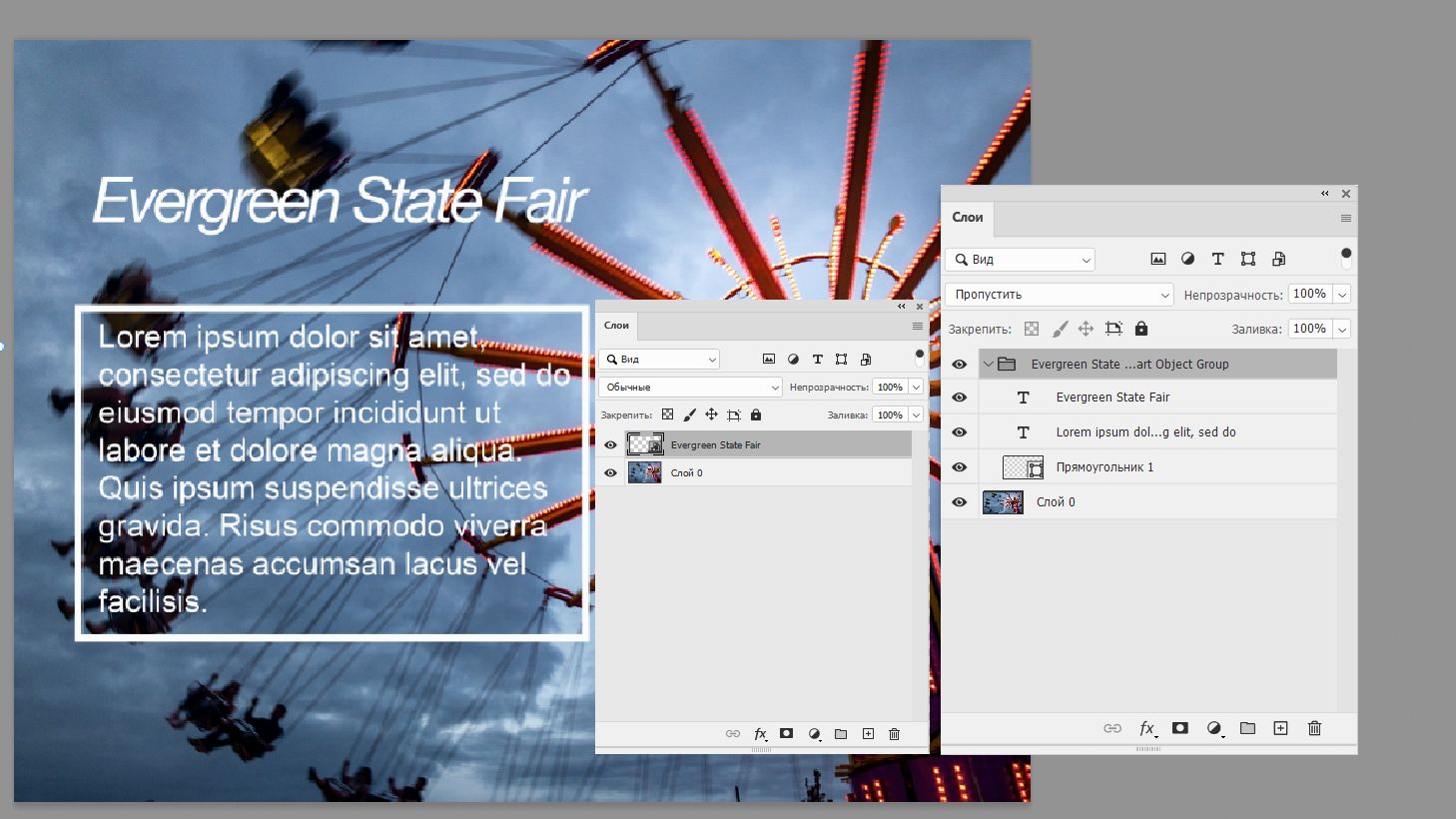
Task: Lock image pixels brush icon in large panel
Action: (1060, 329)
